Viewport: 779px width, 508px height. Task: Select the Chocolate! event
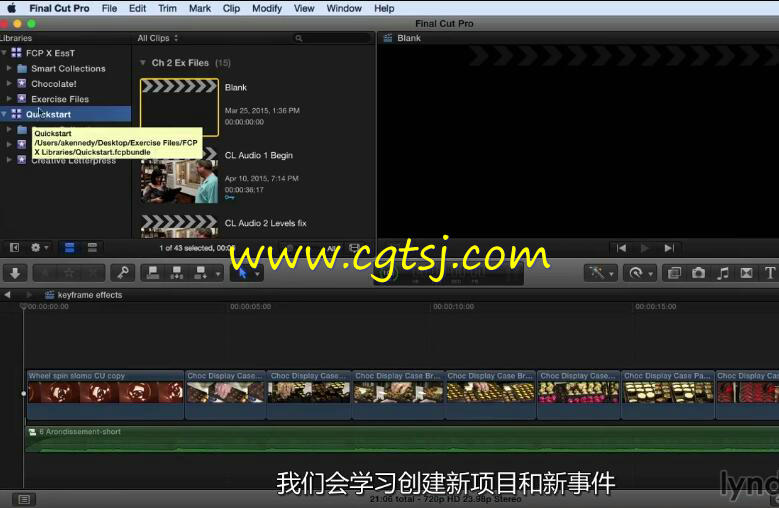point(54,83)
